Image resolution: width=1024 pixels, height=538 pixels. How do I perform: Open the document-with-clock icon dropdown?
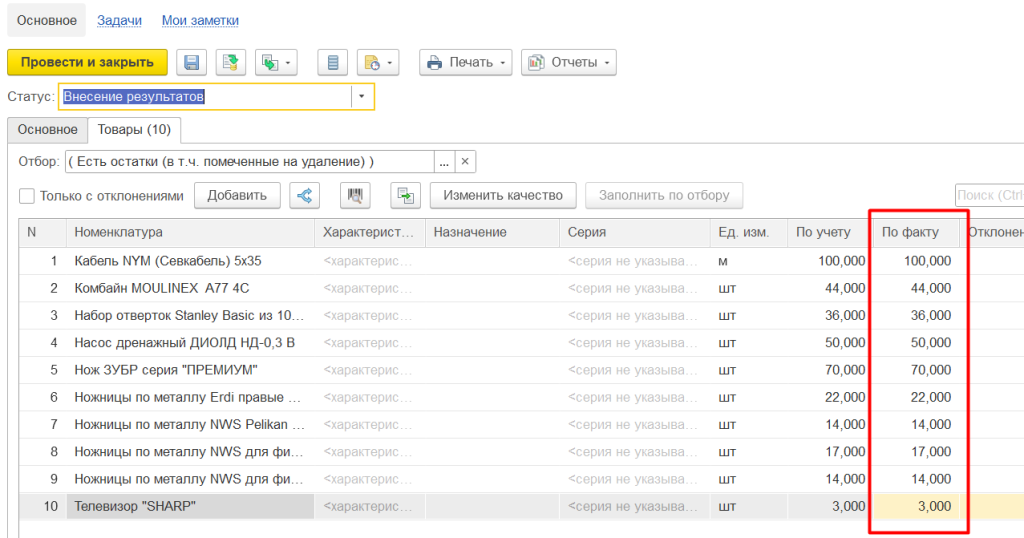(x=378, y=63)
